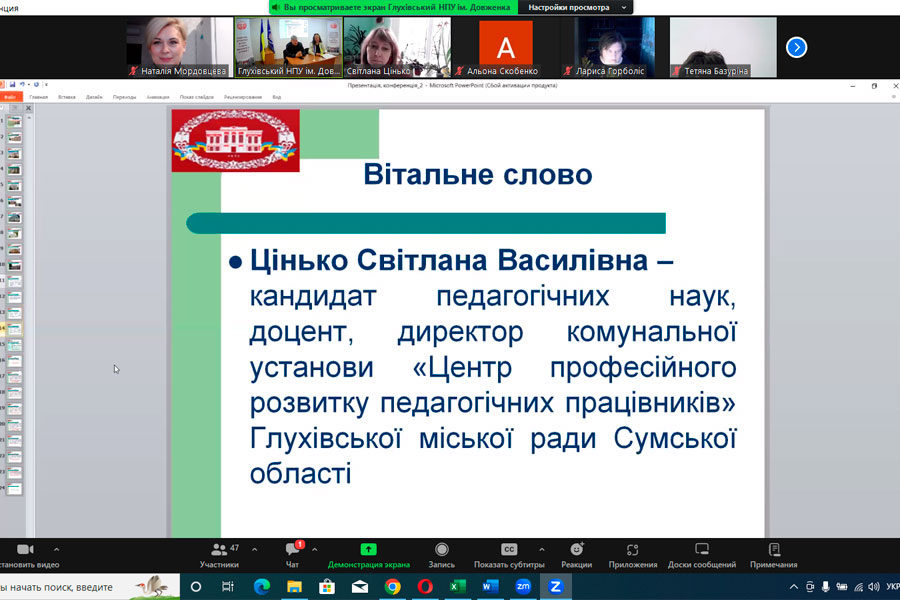Select first slide thumbnail in pane
Image resolution: width=900 pixels, height=600 pixels.
tap(14, 121)
